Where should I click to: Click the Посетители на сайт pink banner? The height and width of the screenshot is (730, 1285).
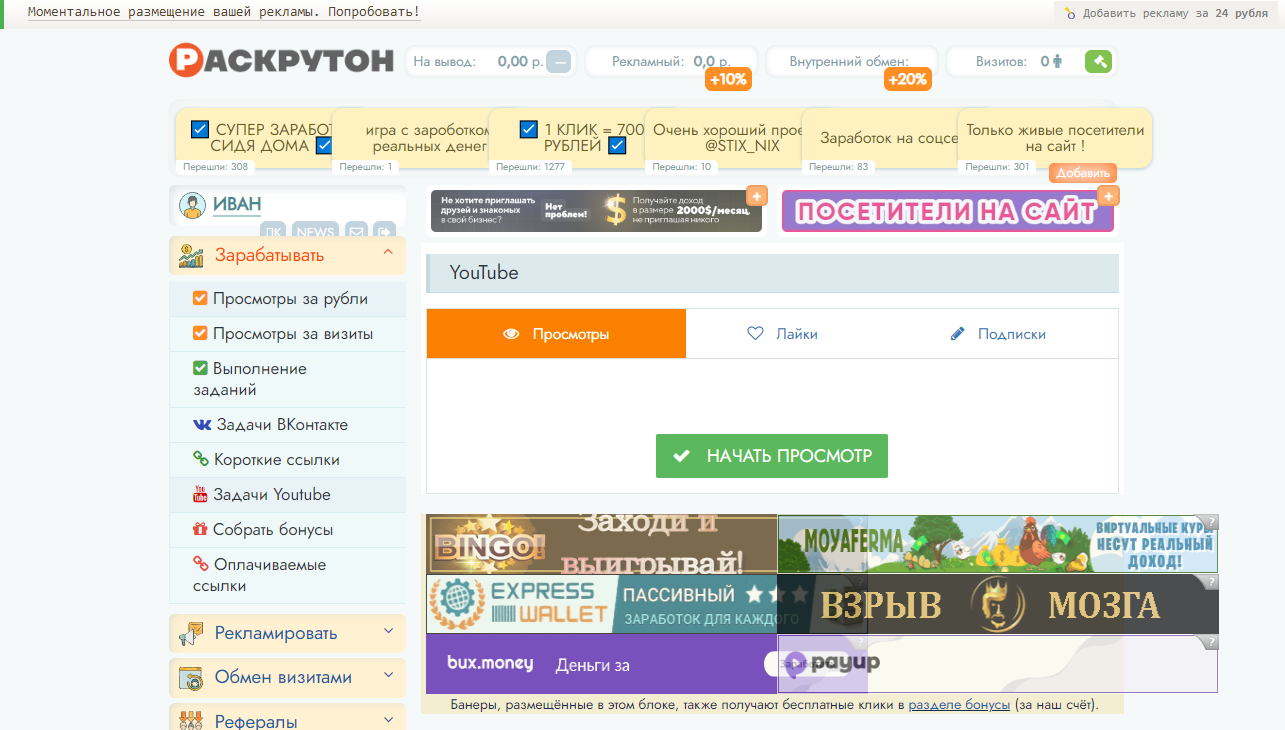tap(947, 211)
